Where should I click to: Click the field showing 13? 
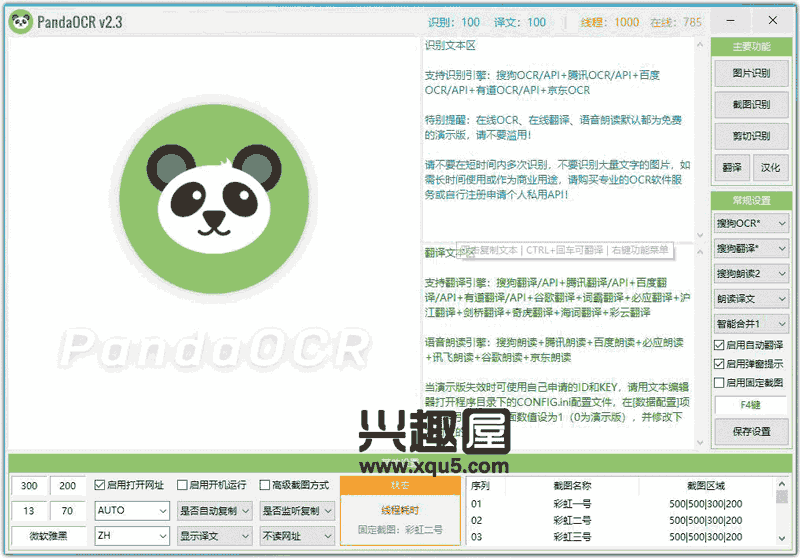coord(29,511)
